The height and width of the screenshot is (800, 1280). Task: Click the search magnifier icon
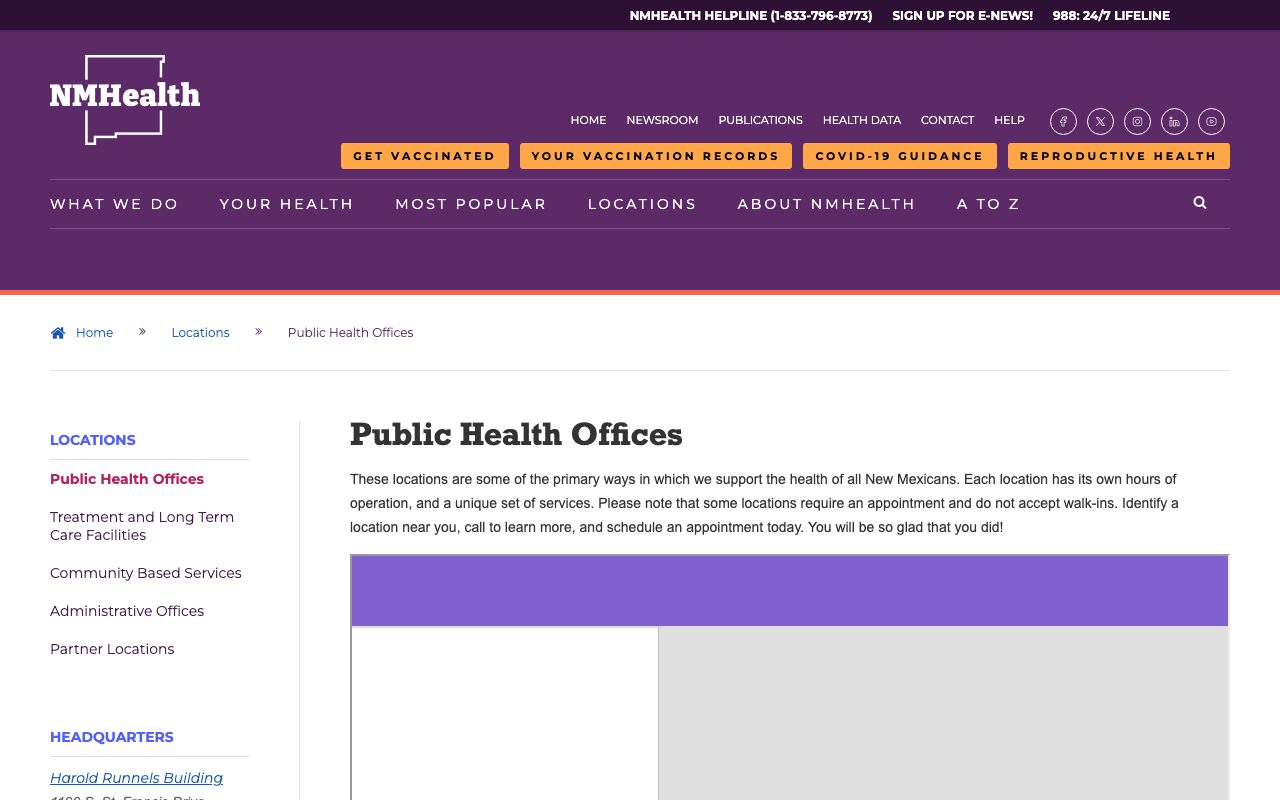(x=1199, y=202)
